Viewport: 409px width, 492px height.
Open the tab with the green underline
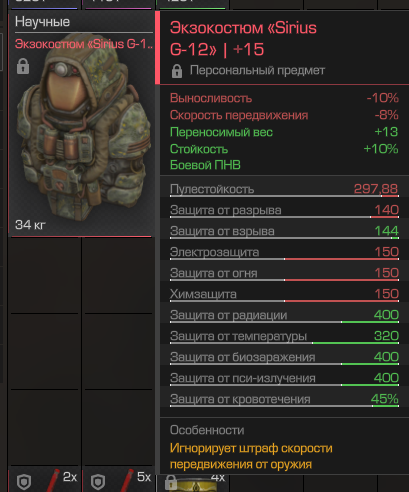[x=193, y=3]
